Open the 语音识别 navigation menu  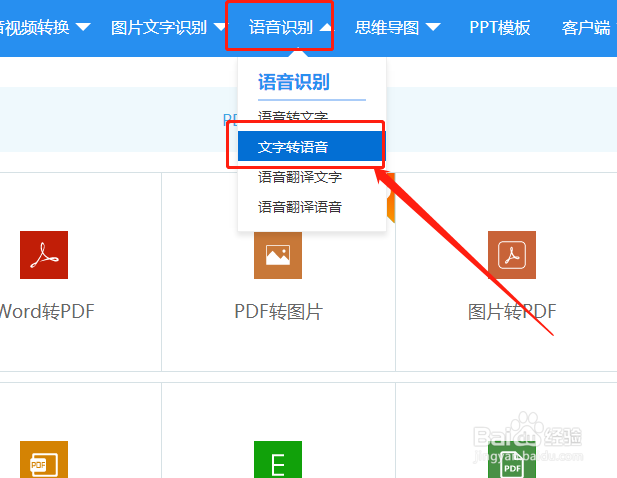point(281,28)
